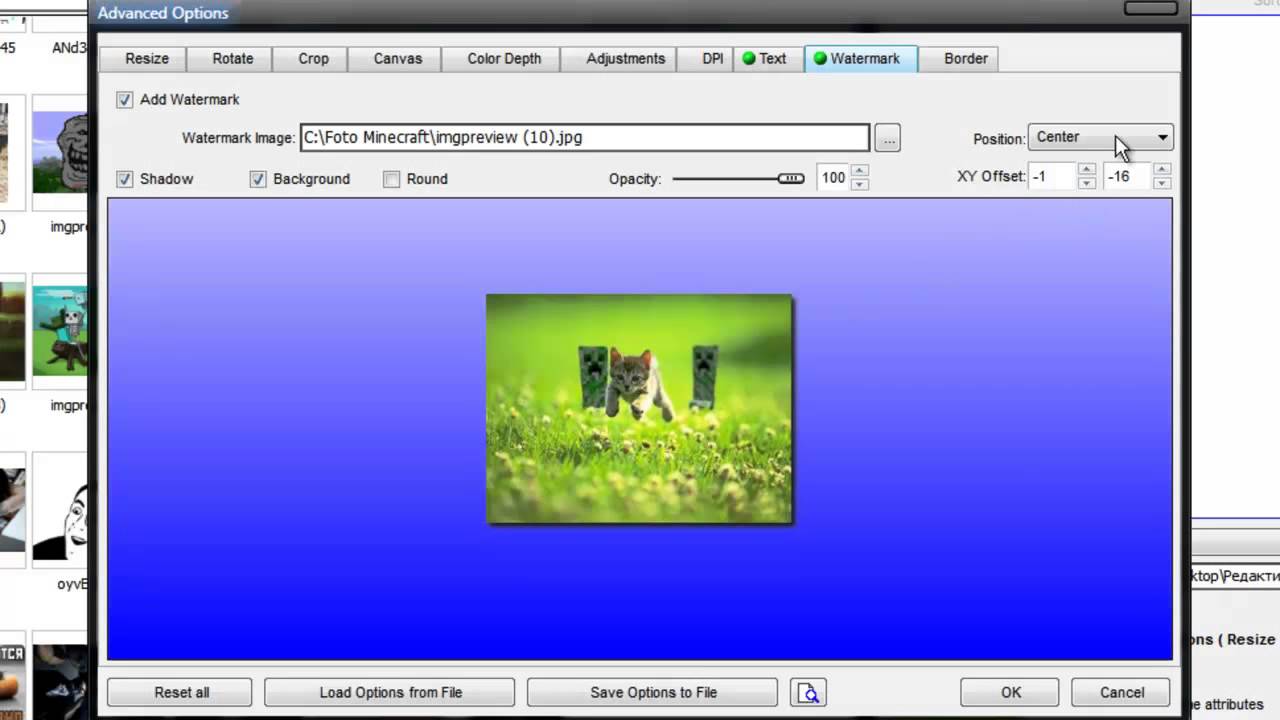Image resolution: width=1280 pixels, height=720 pixels.
Task: Click the Opacity slider handle
Action: [x=791, y=178]
